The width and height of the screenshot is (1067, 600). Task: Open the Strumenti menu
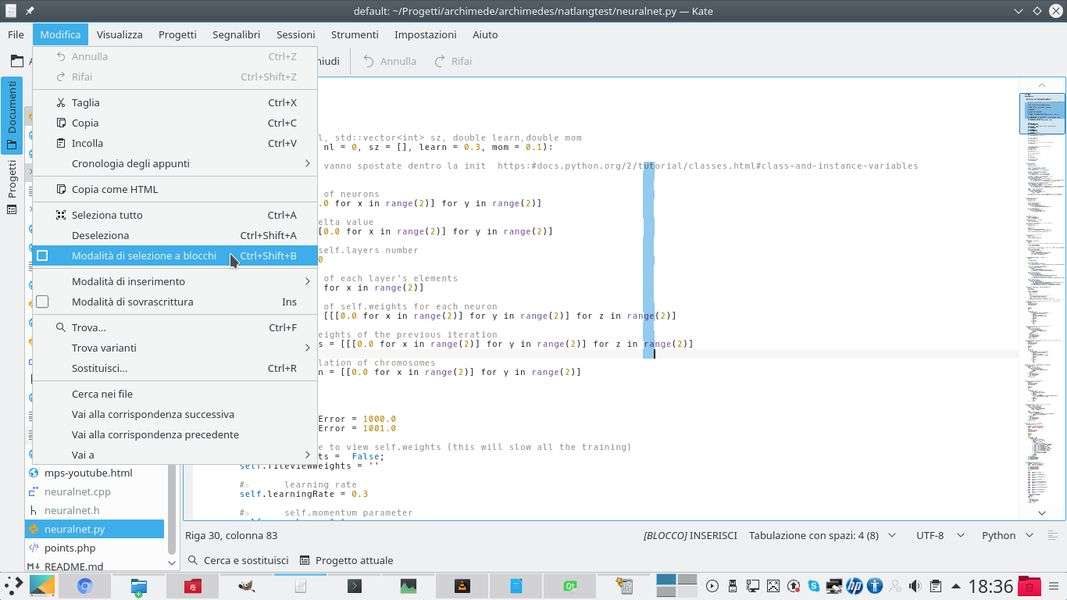click(x=354, y=34)
